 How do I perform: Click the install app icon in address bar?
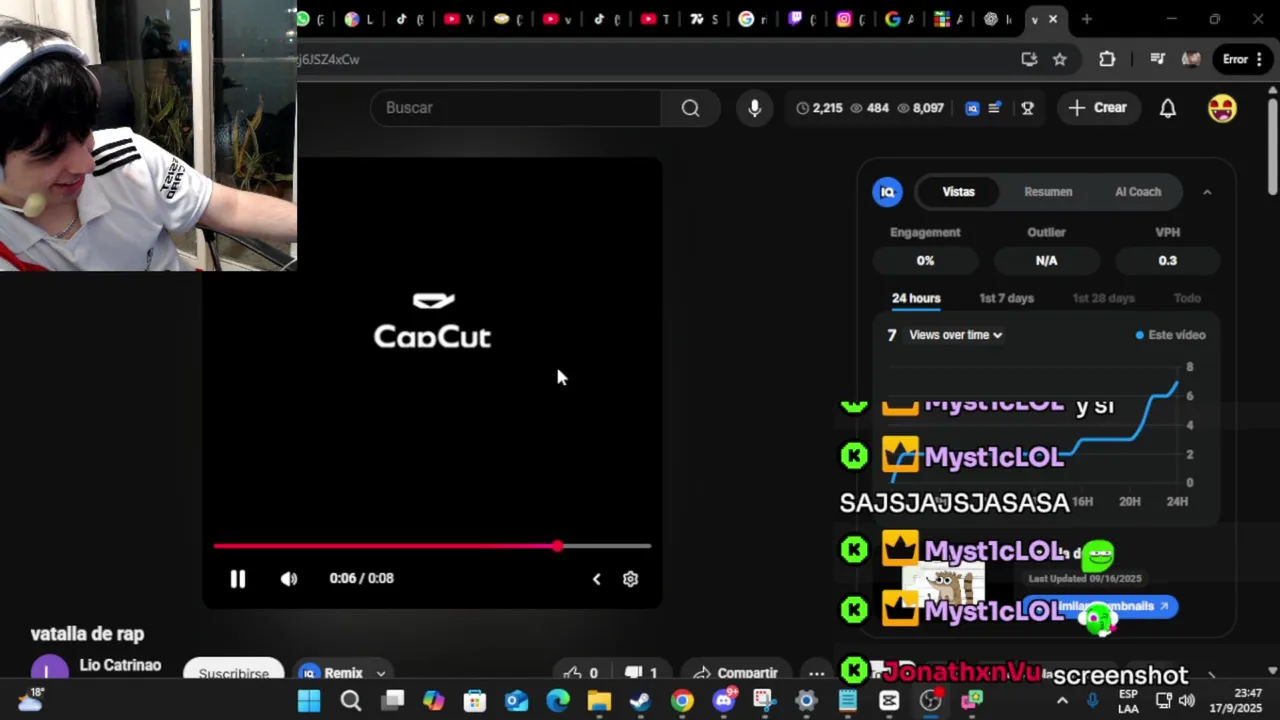pyautogui.click(x=1029, y=59)
